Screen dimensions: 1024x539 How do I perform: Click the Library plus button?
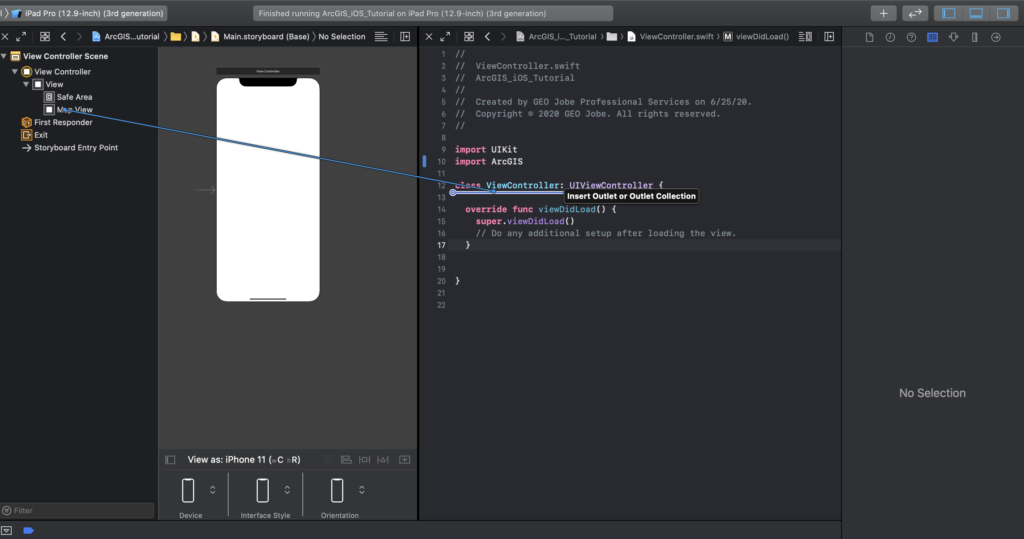click(x=883, y=13)
